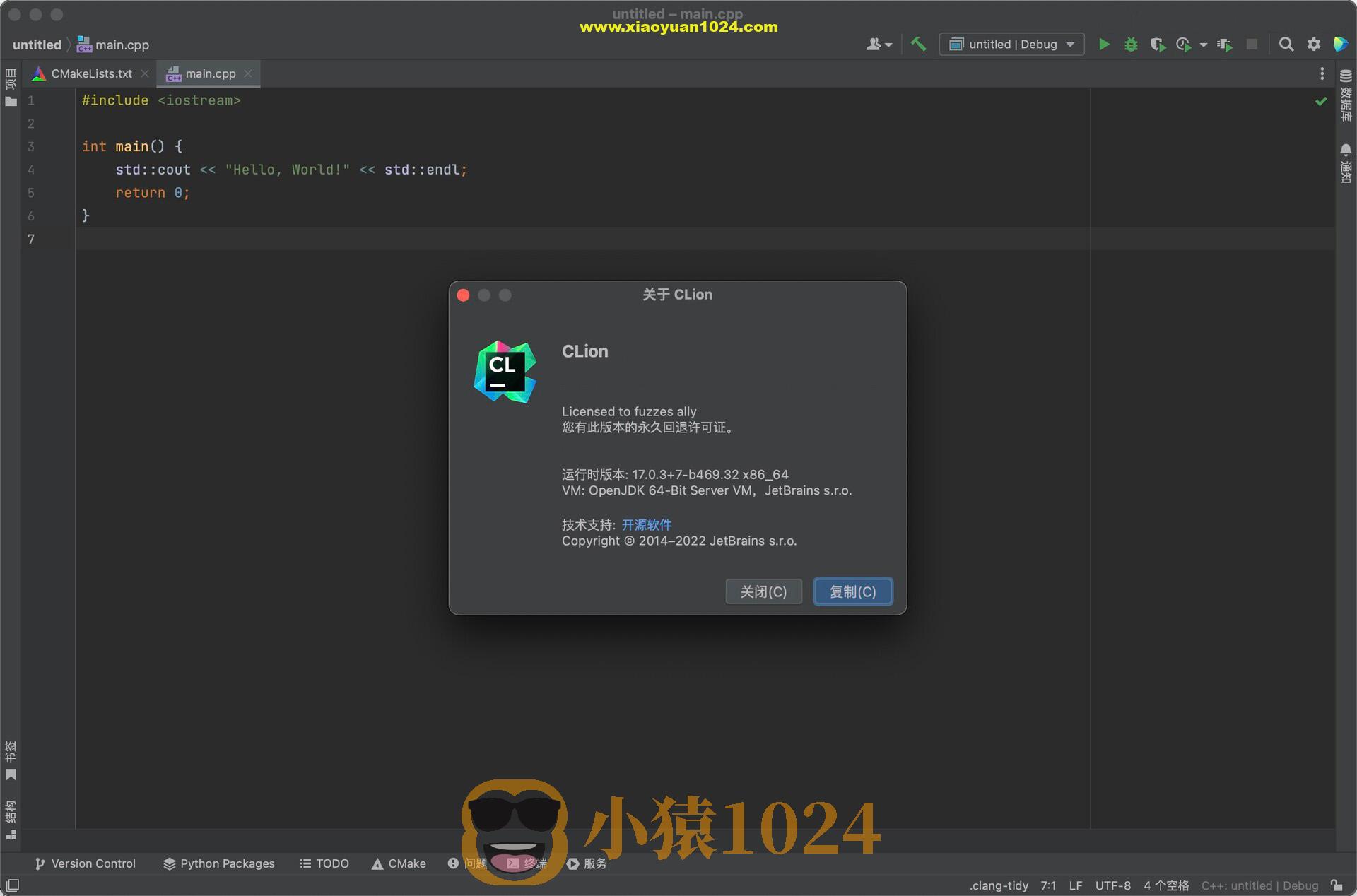
Task: Click UTF-8 encoding in the status bar
Action: (1113, 885)
